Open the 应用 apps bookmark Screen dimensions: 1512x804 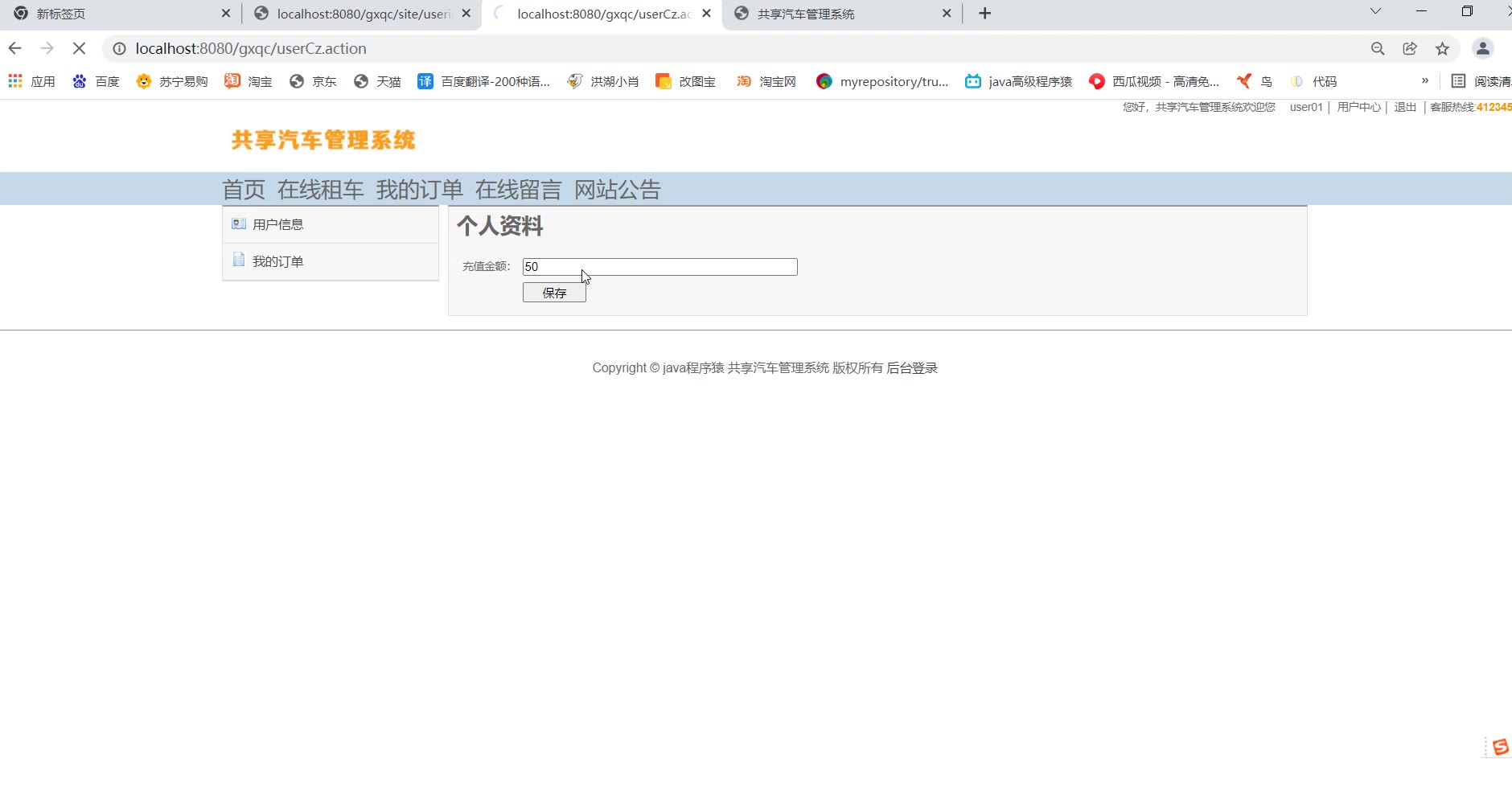31,81
